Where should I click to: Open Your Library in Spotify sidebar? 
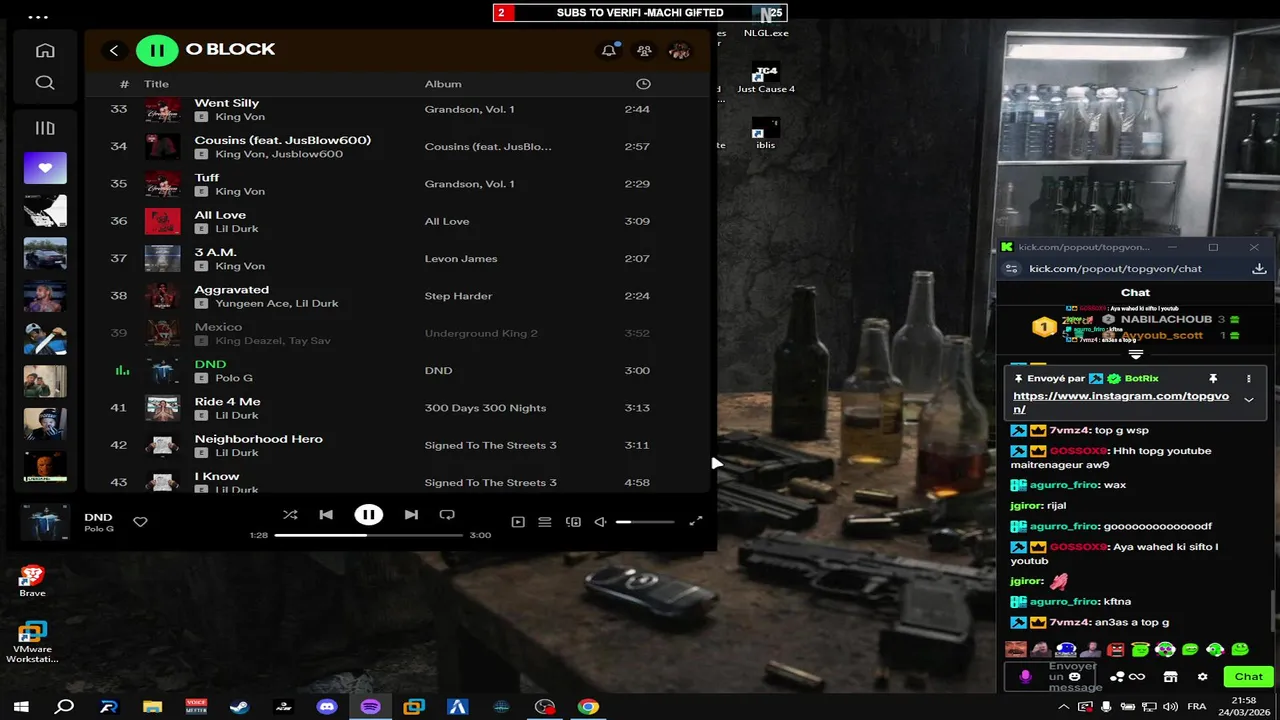pos(45,128)
